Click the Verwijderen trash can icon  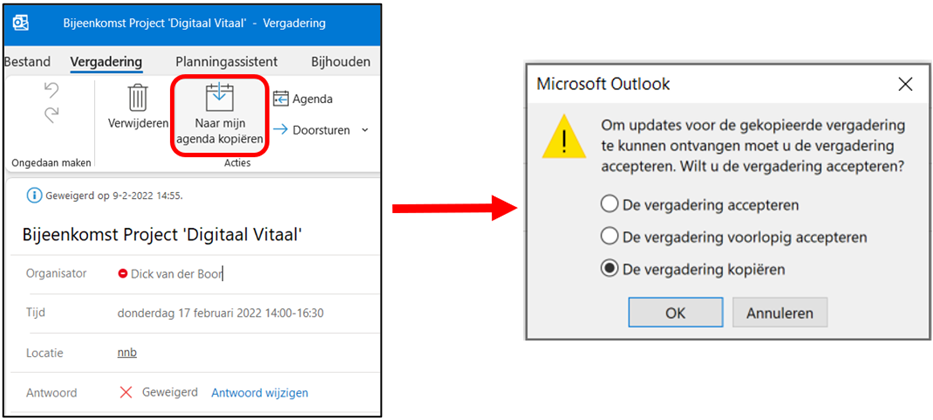coord(138,98)
